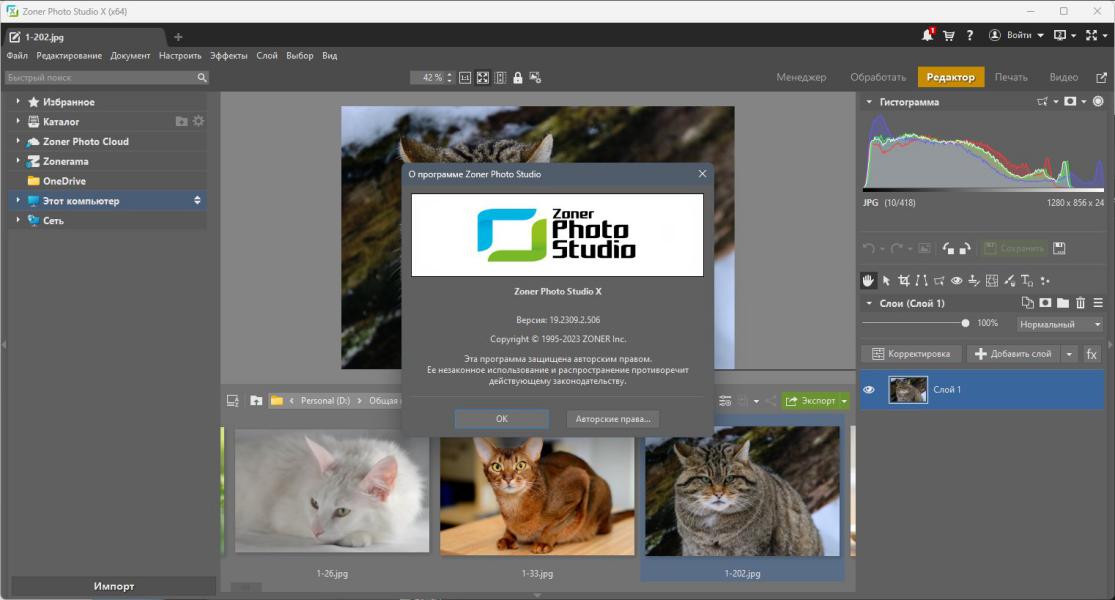Select the Crop tool

point(904,281)
